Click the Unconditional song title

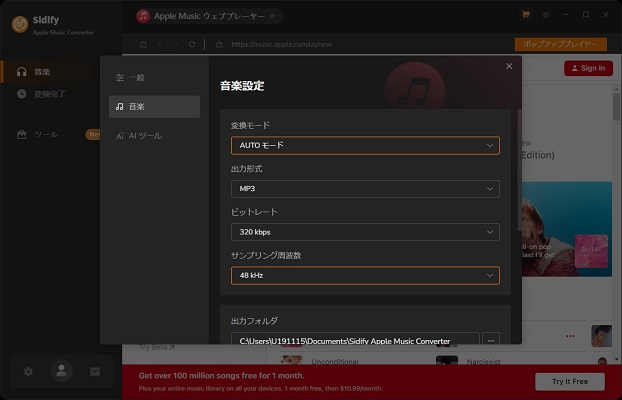[x=335, y=362]
